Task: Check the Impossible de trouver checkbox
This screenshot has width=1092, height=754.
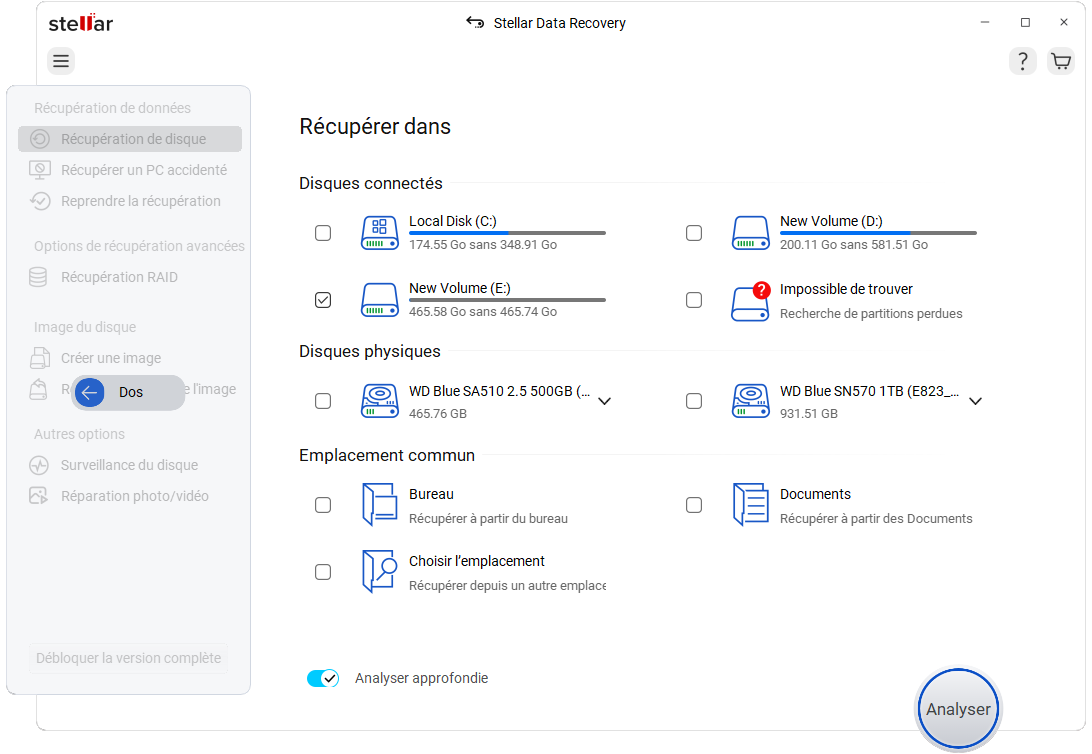Action: [694, 300]
